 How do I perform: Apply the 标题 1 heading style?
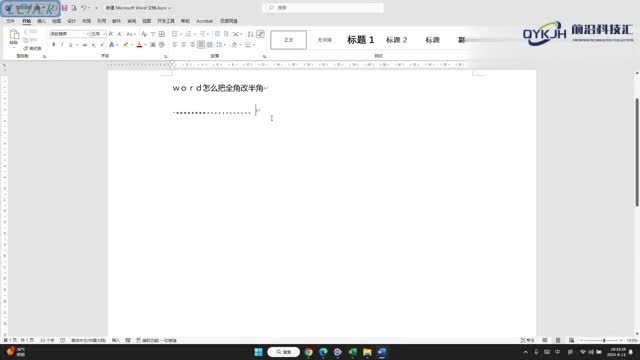[360, 40]
